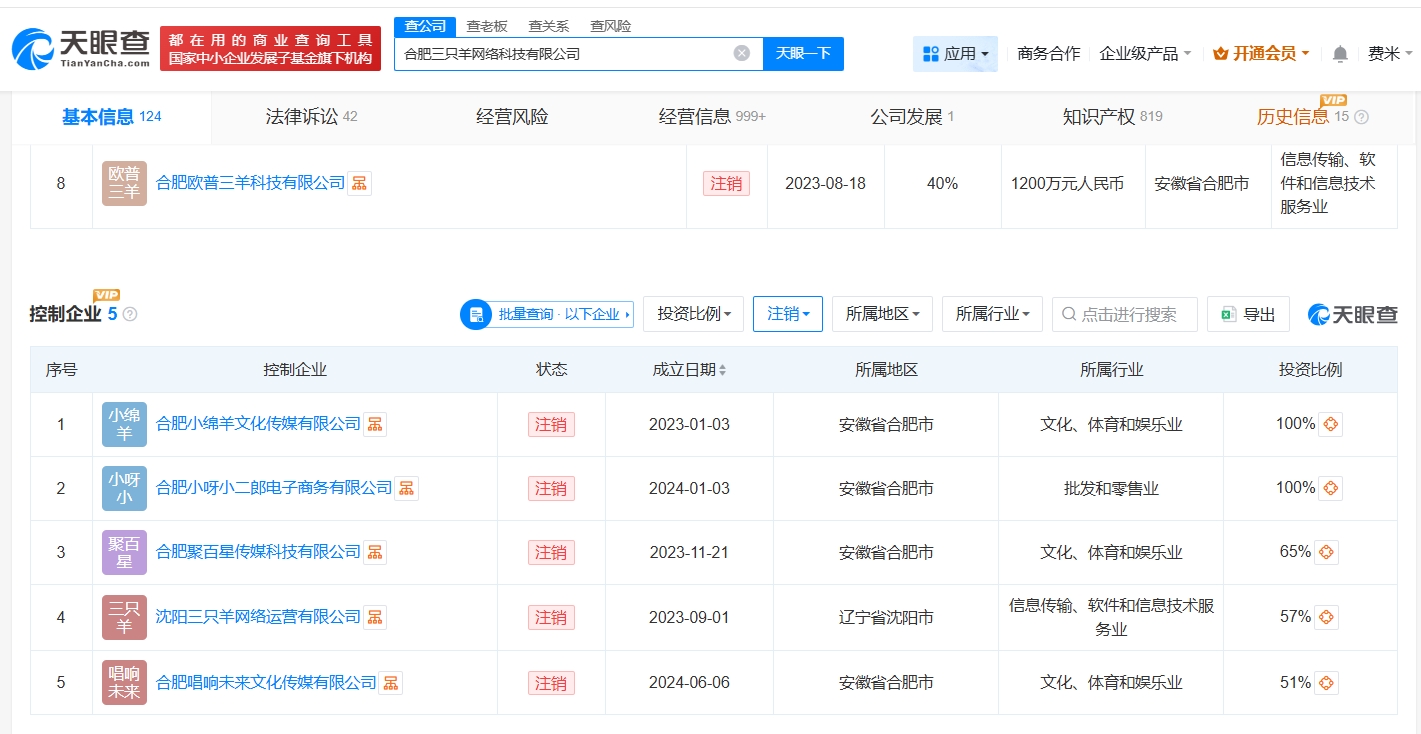Viewport: 1421px width, 734px height.
Task: Clear the search box with X icon
Action: tap(741, 53)
